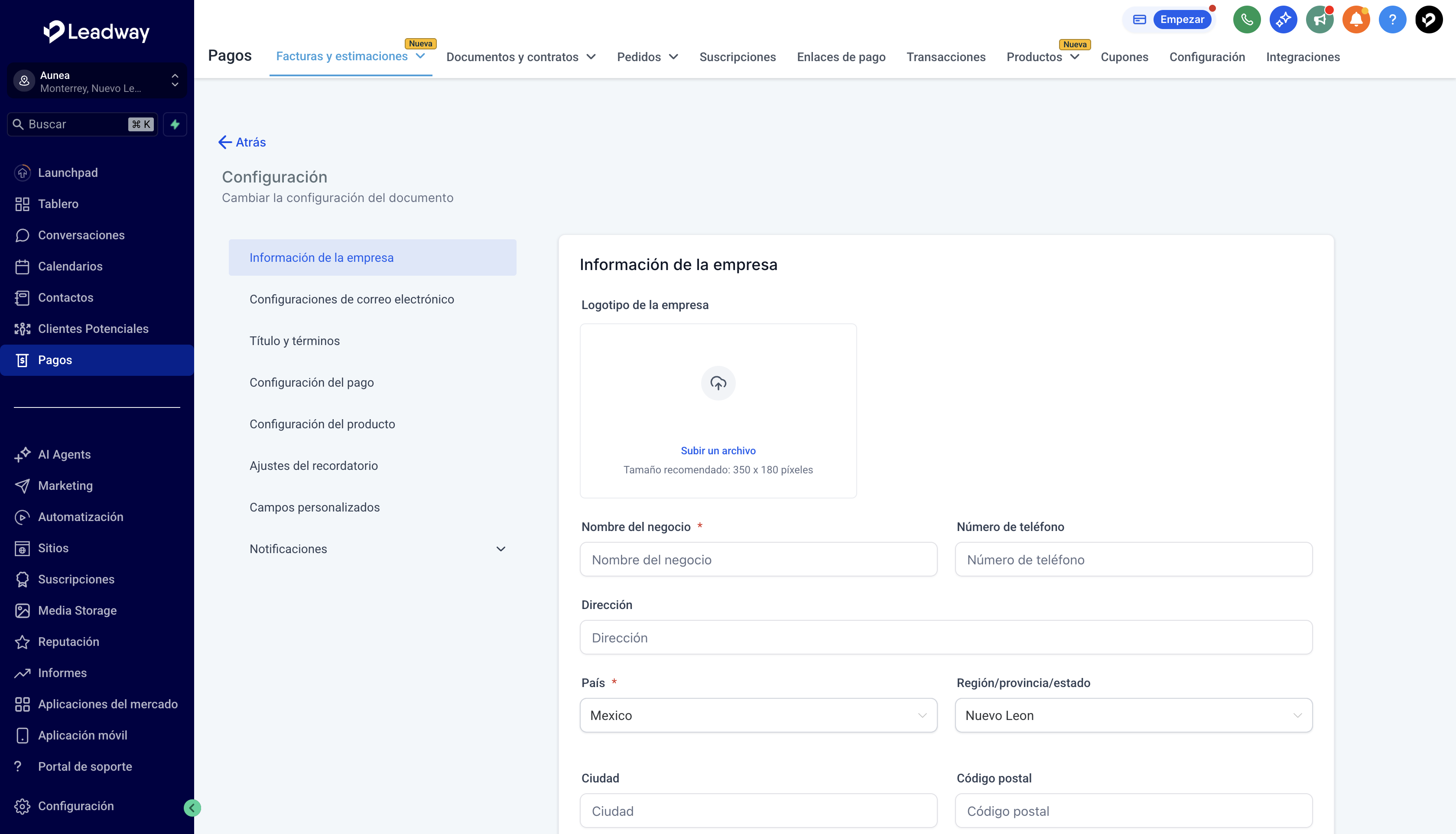
Task: Select Título y términos settings item
Action: 294,341
